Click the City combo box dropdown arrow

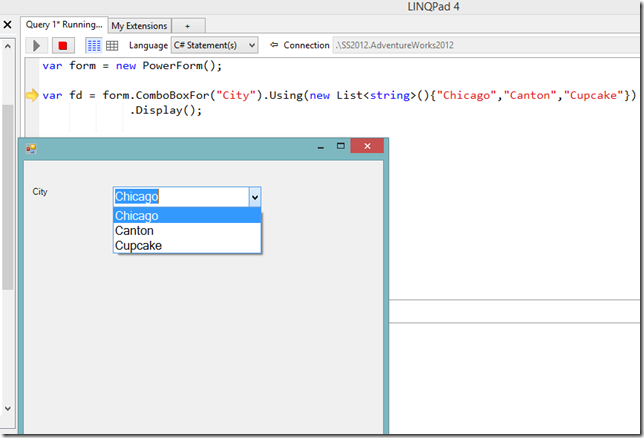click(255, 197)
